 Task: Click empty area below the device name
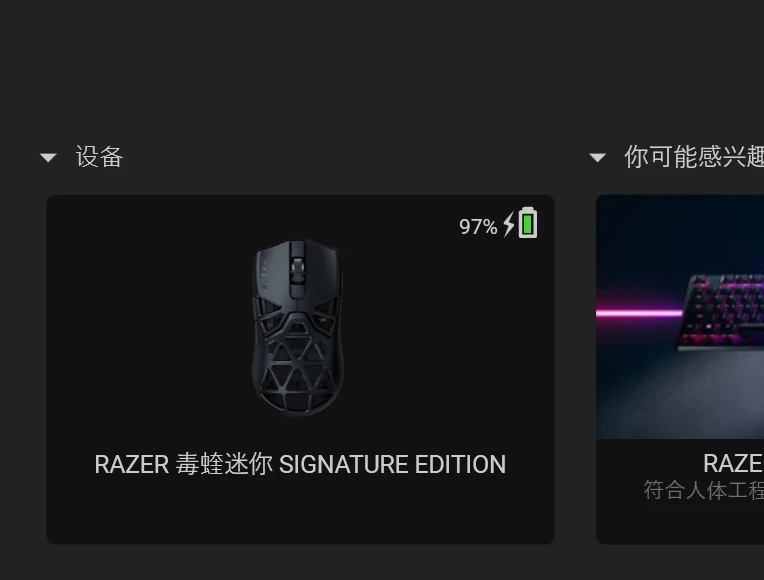(300, 512)
